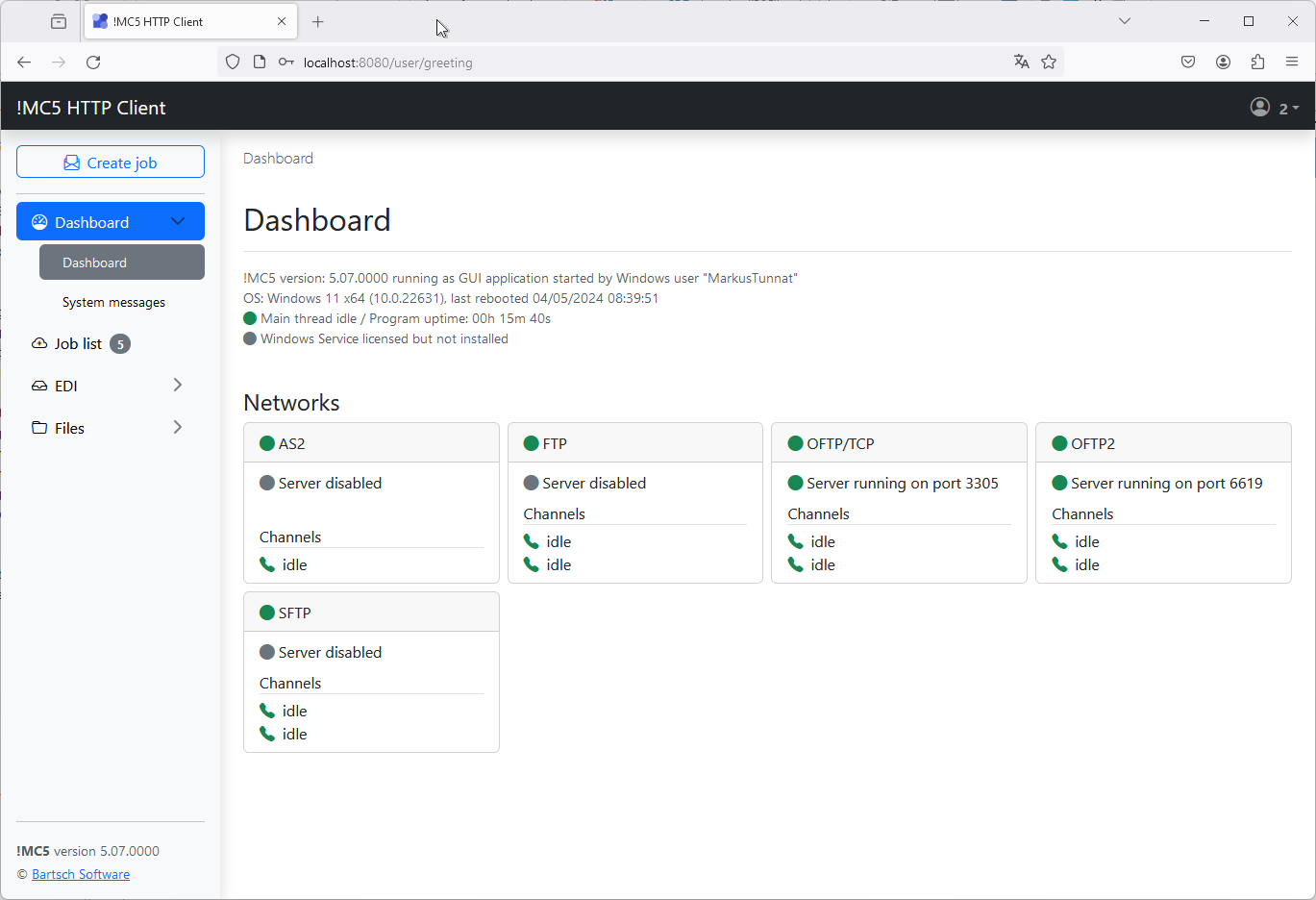Viewport: 1316px width, 900px height.
Task: Click the SFTP Server disabled gray dot
Action: pos(267,652)
